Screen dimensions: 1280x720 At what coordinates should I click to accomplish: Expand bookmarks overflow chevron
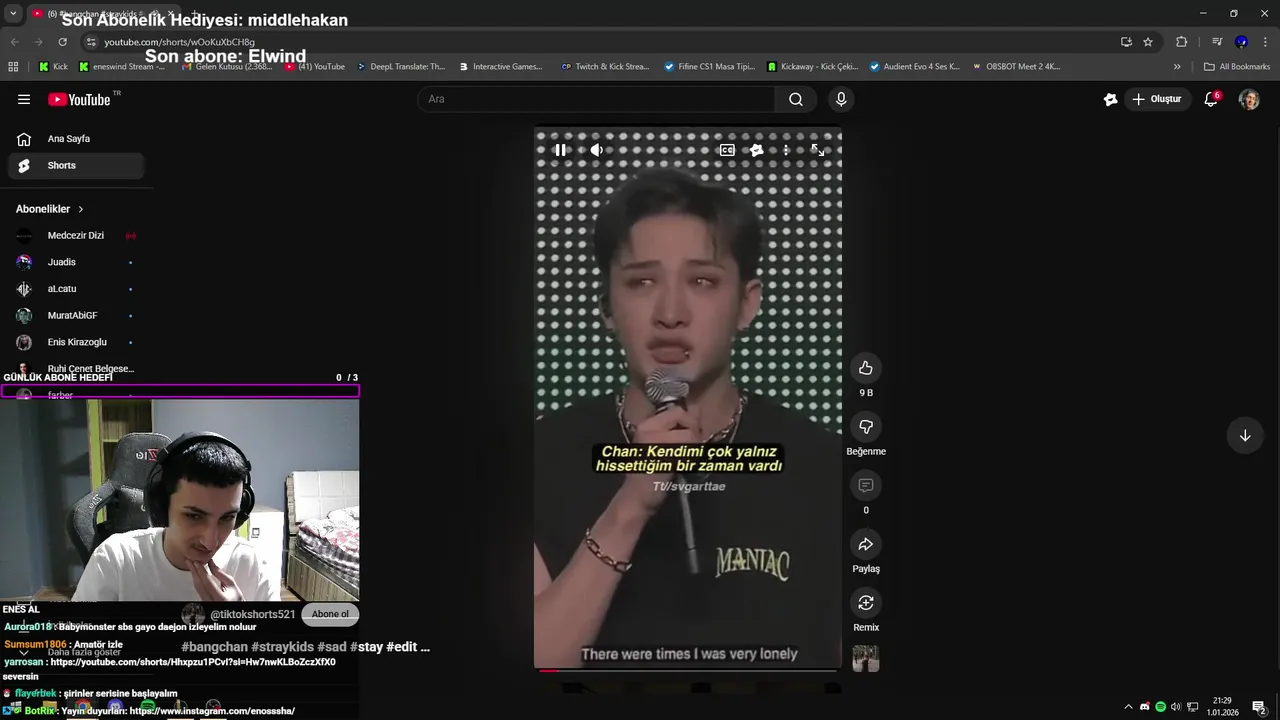1177,67
